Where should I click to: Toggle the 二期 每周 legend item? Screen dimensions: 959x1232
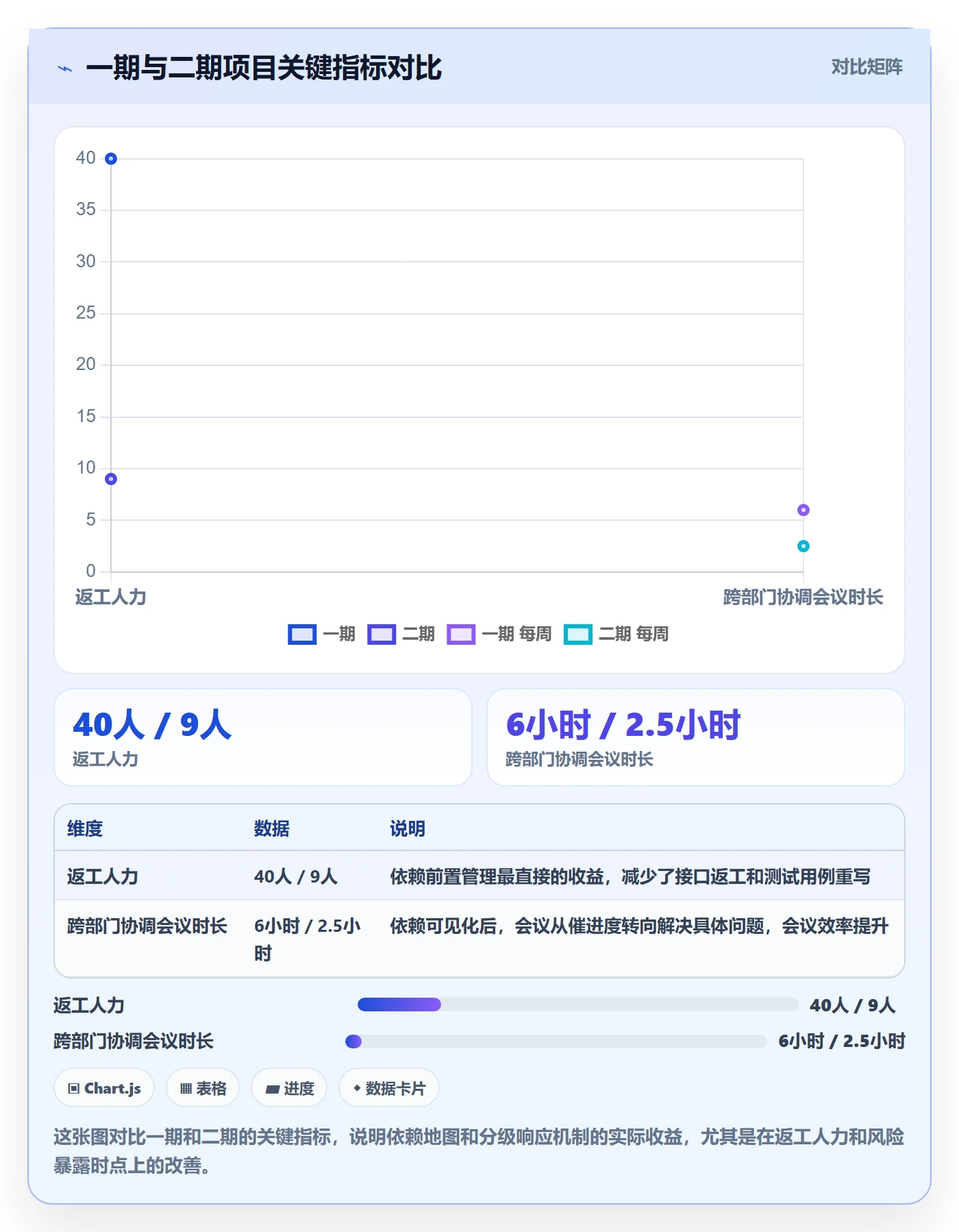click(x=616, y=635)
